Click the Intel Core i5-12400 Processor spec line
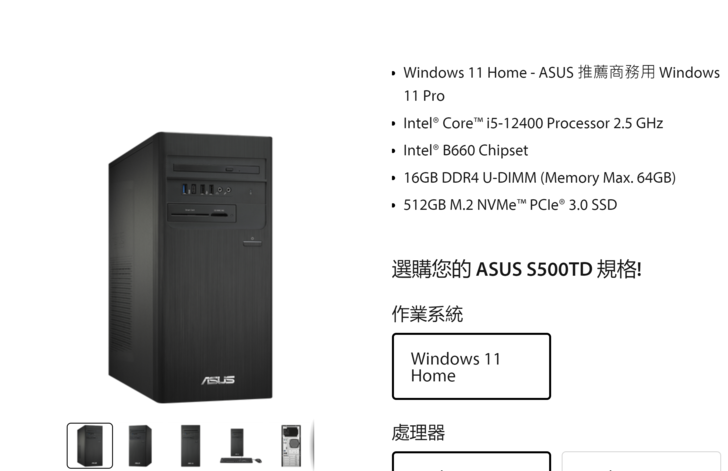 533,123
